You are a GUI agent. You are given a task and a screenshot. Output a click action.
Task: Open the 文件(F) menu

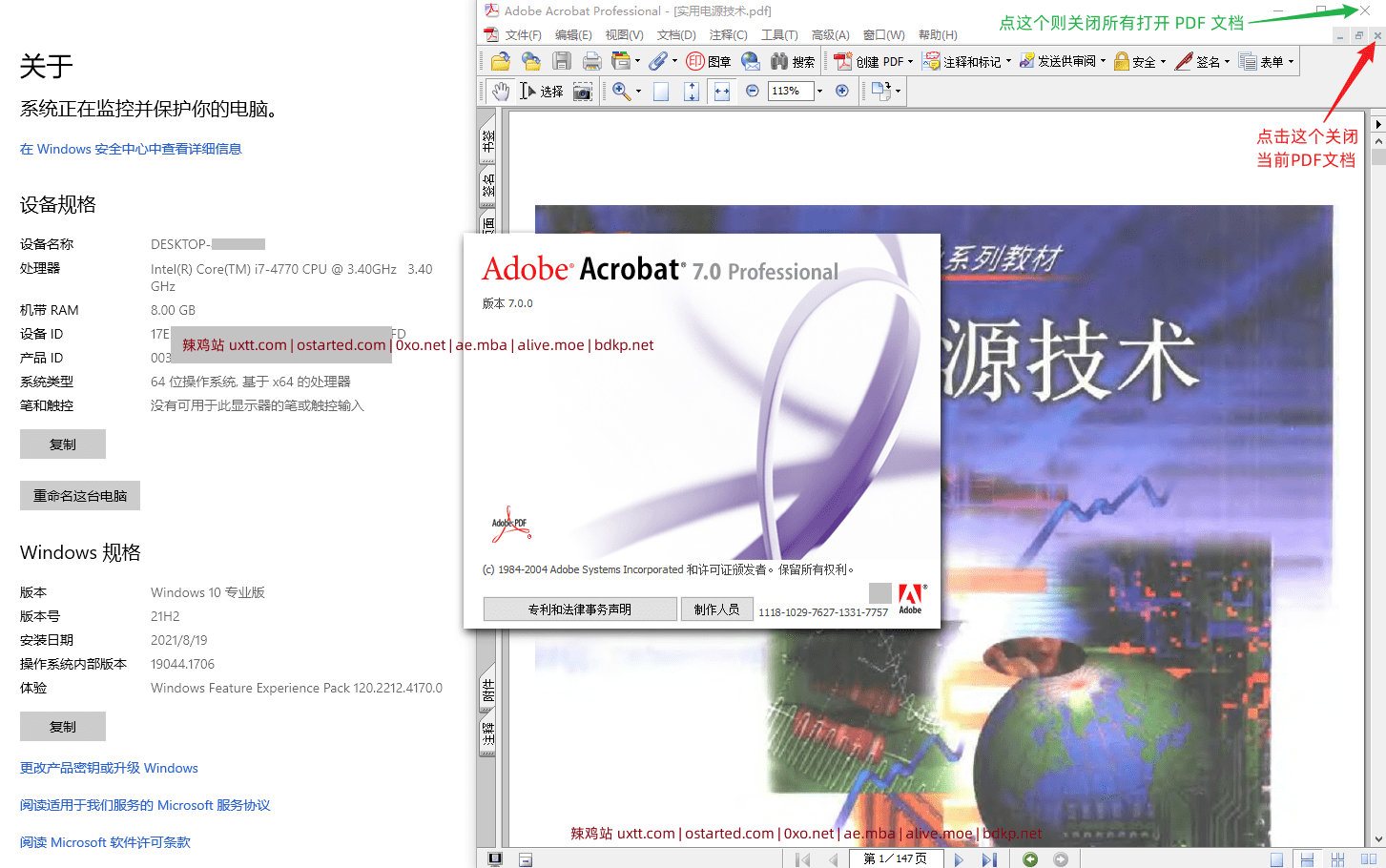click(x=523, y=35)
